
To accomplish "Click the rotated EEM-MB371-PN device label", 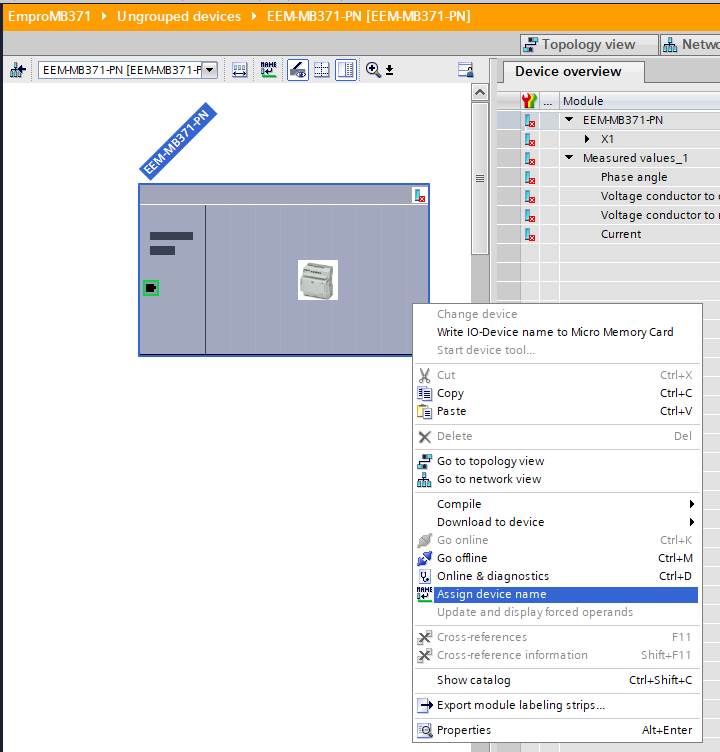I will pyautogui.click(x=178, y=141).
